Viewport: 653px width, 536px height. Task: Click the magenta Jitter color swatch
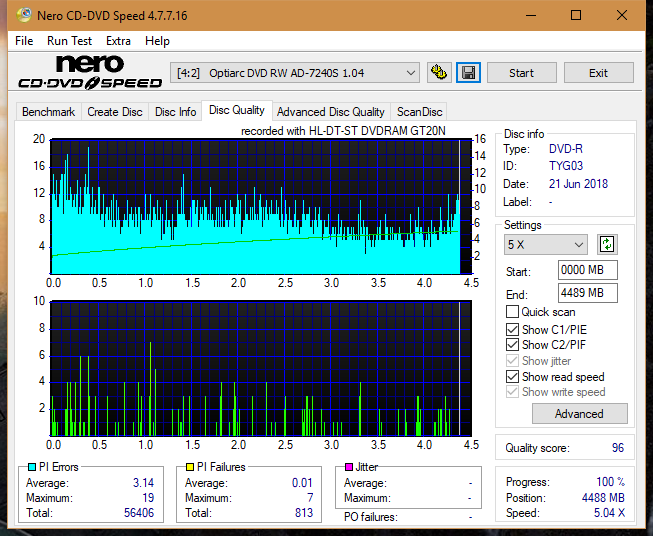[349, 467]
